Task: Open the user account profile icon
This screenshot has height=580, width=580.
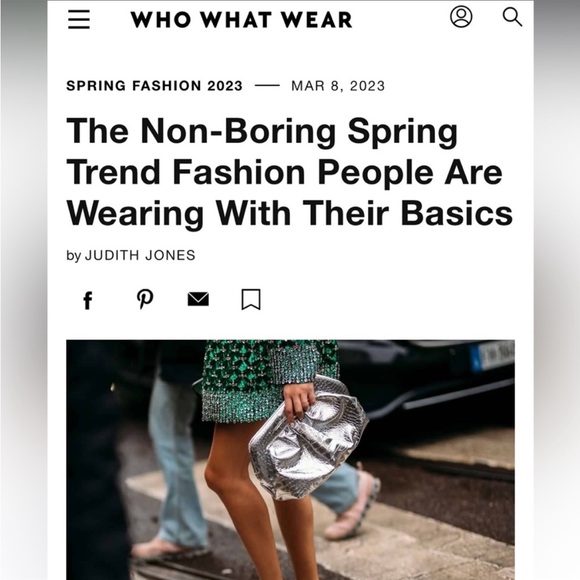Action: pyautogui.click(x=461, y=17)
